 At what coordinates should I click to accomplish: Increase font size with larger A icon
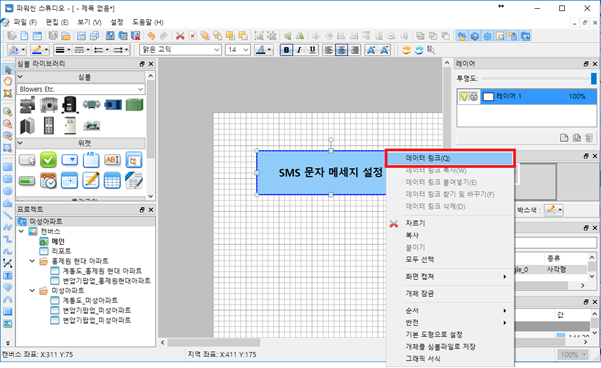[371, 50]
